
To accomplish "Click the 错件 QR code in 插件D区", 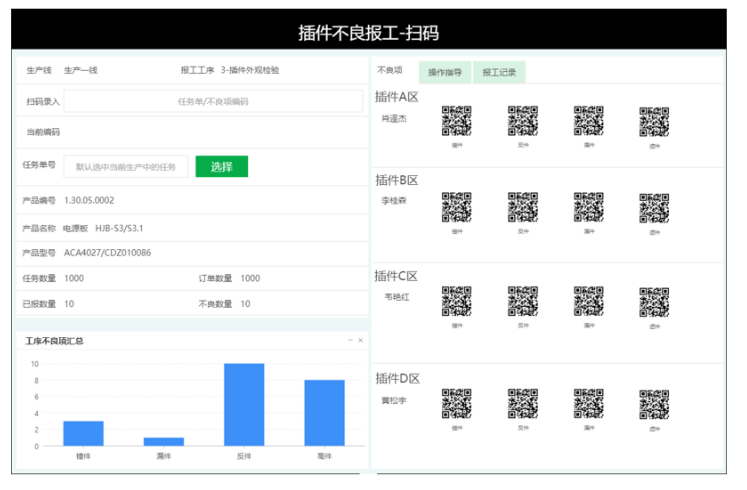I will (x=457, y=403).
